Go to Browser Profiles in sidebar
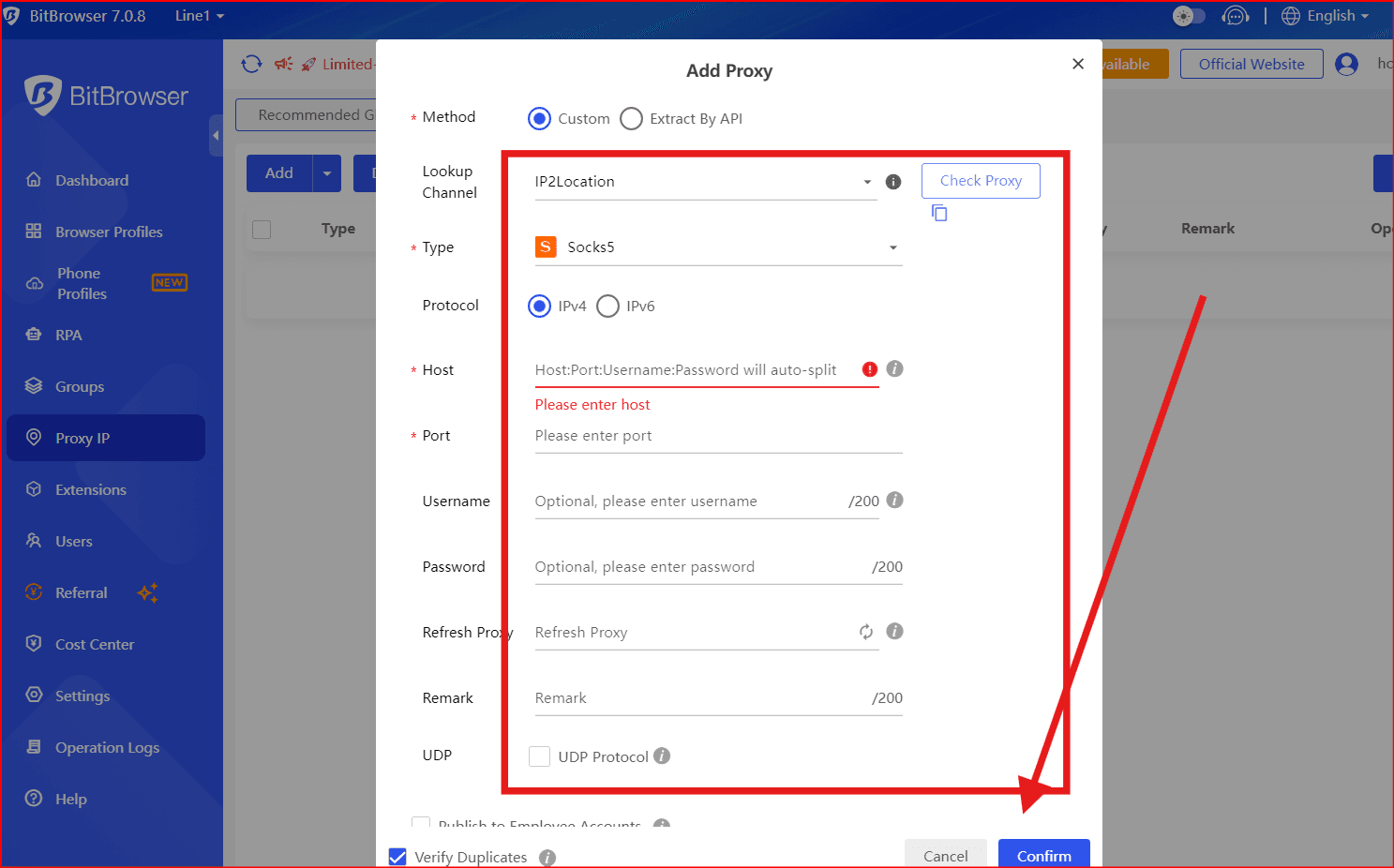The height and width of the screenshot is (868, 1394). tap(109, 232)
